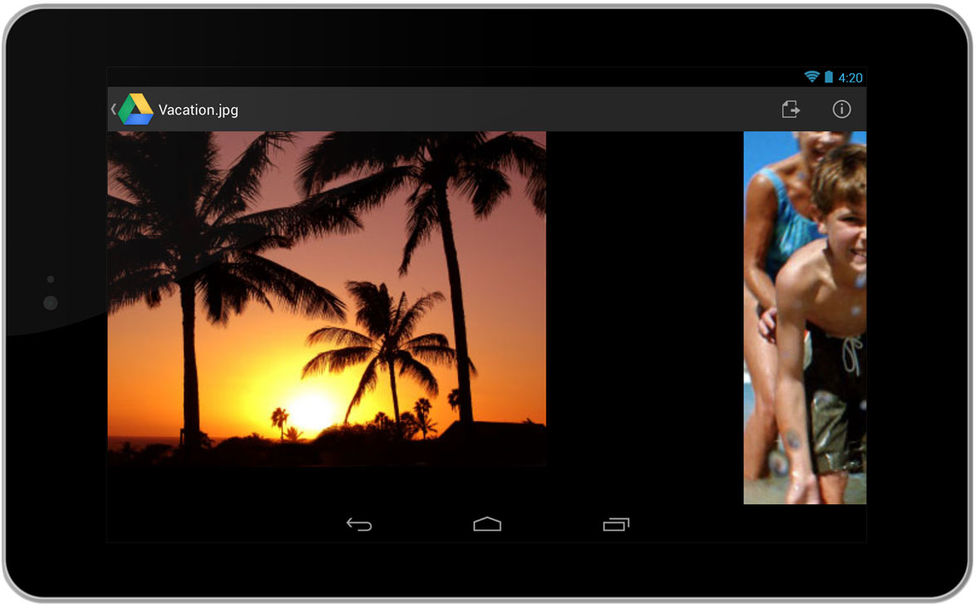Tap the 4:20 clock in status bar
Image resolution: width=980 pixels, height=609 pixels.
point(850,77)
